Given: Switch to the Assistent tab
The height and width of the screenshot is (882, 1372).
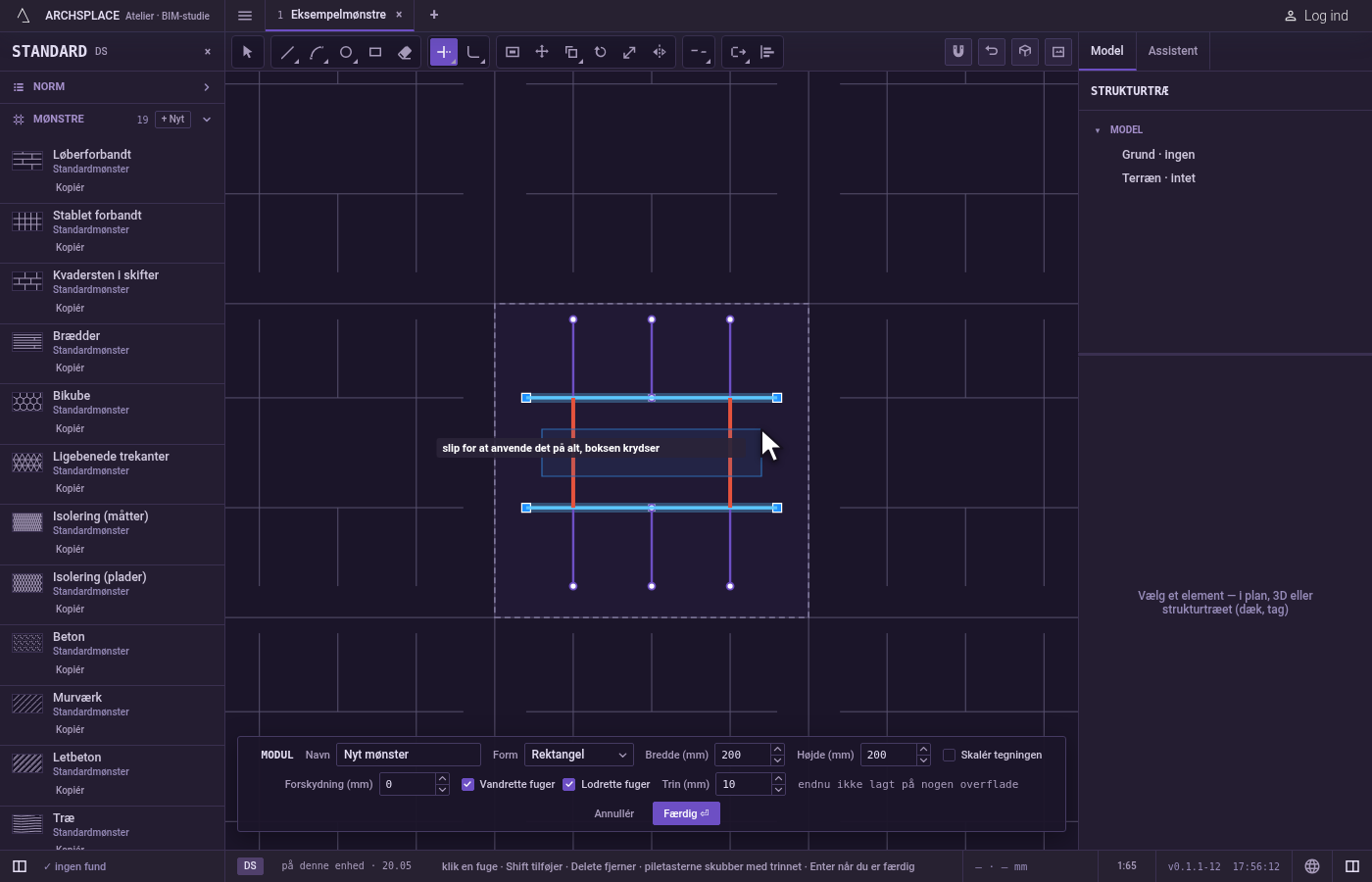Looking at the screenshot, I should coord(1173,51).
